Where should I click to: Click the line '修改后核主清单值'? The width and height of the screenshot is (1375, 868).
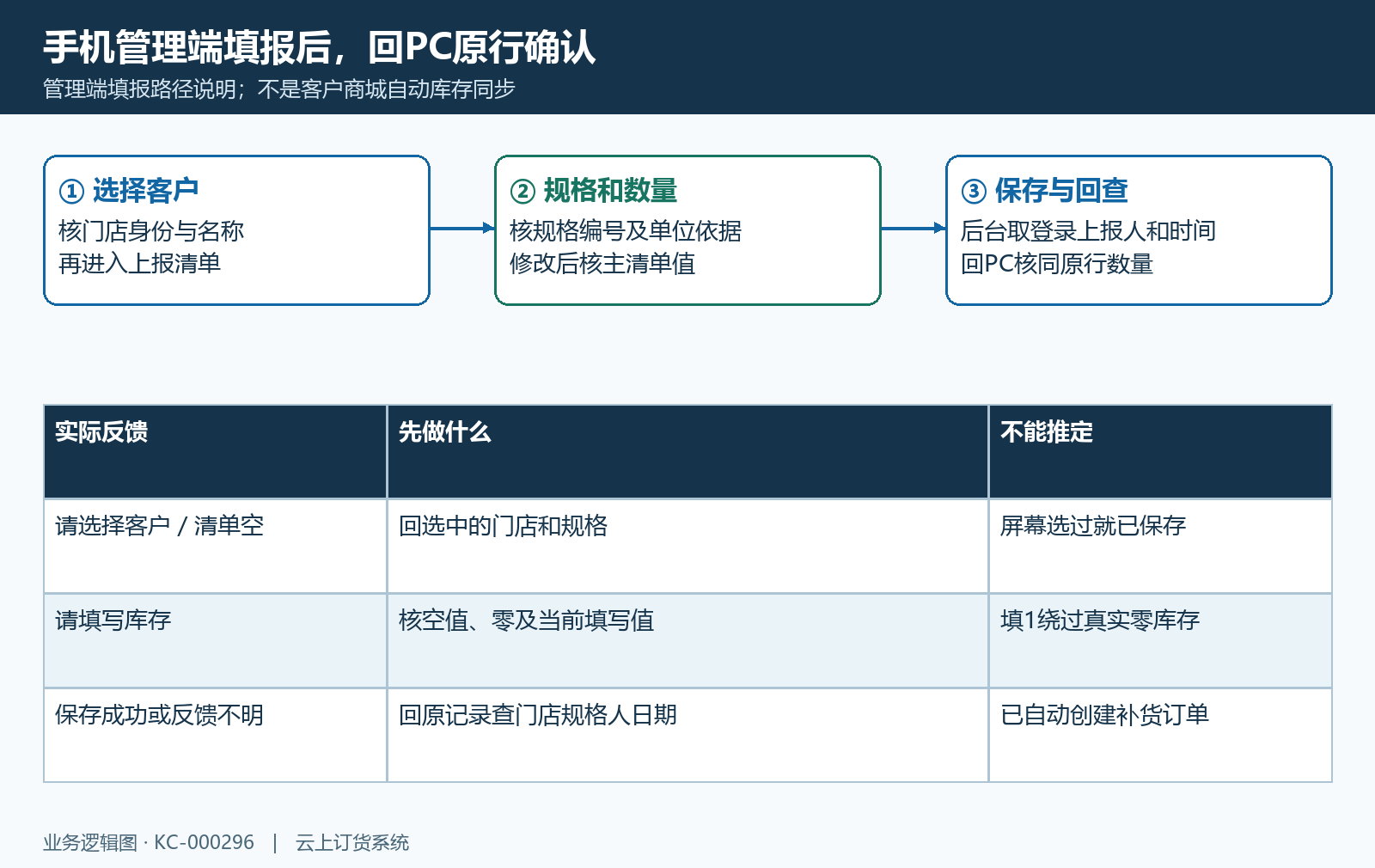[602, 264]
